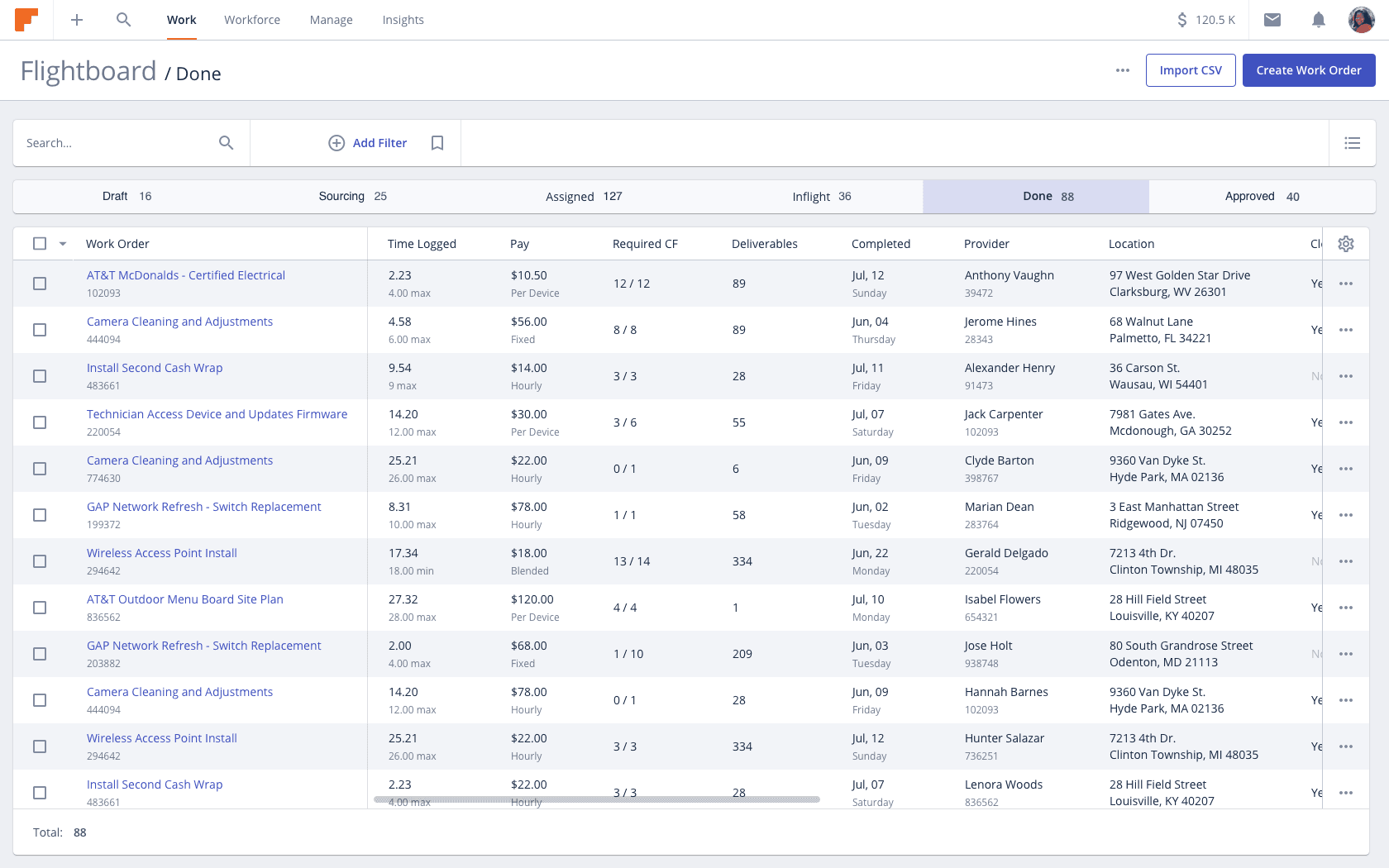The image size is (1389, 868).
Task: Open the Manage menu
Action: point(331,20)
